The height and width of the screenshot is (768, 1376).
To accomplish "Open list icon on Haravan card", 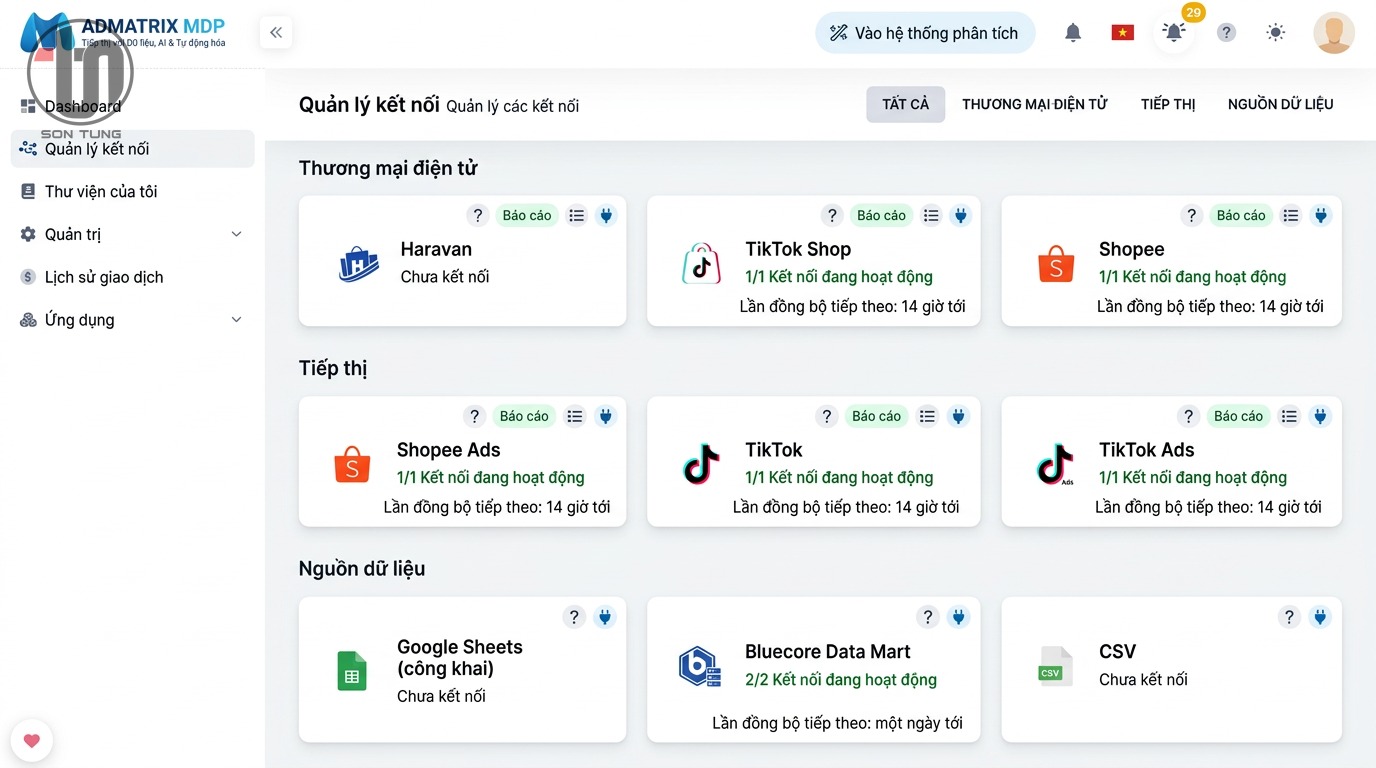I will [x=576, y=215].
